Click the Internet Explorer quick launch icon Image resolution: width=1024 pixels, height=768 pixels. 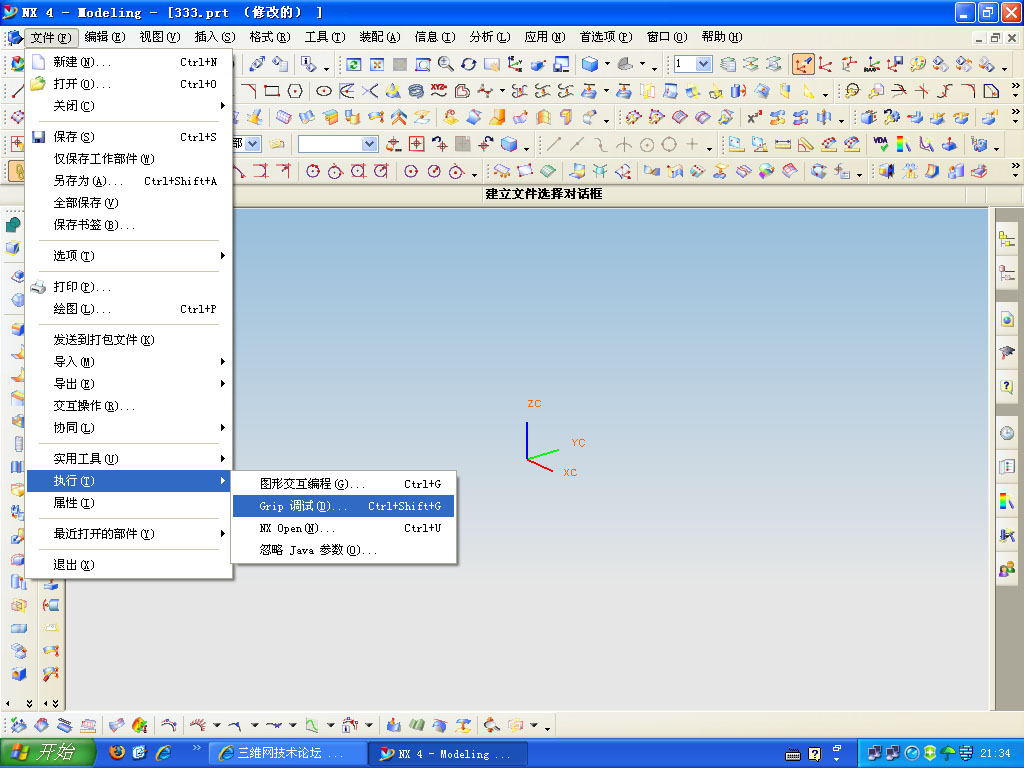pyautogui.click(x=163, y=753)
